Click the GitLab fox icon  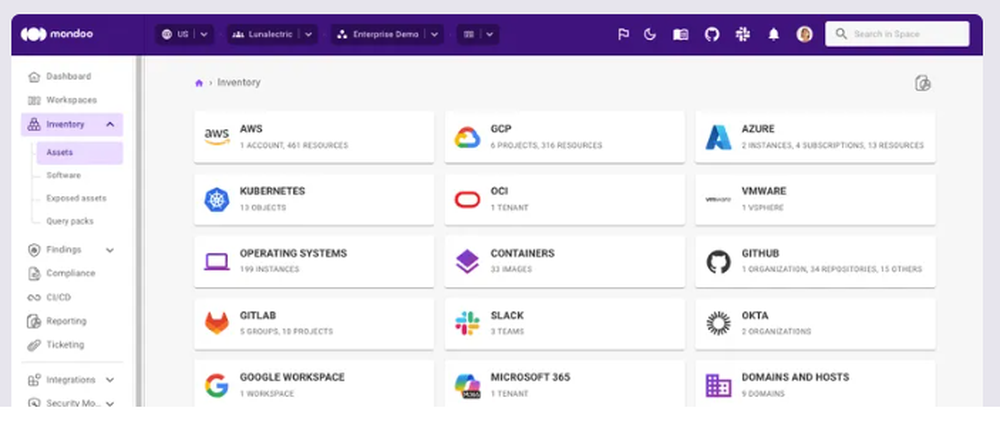point(217,323)
